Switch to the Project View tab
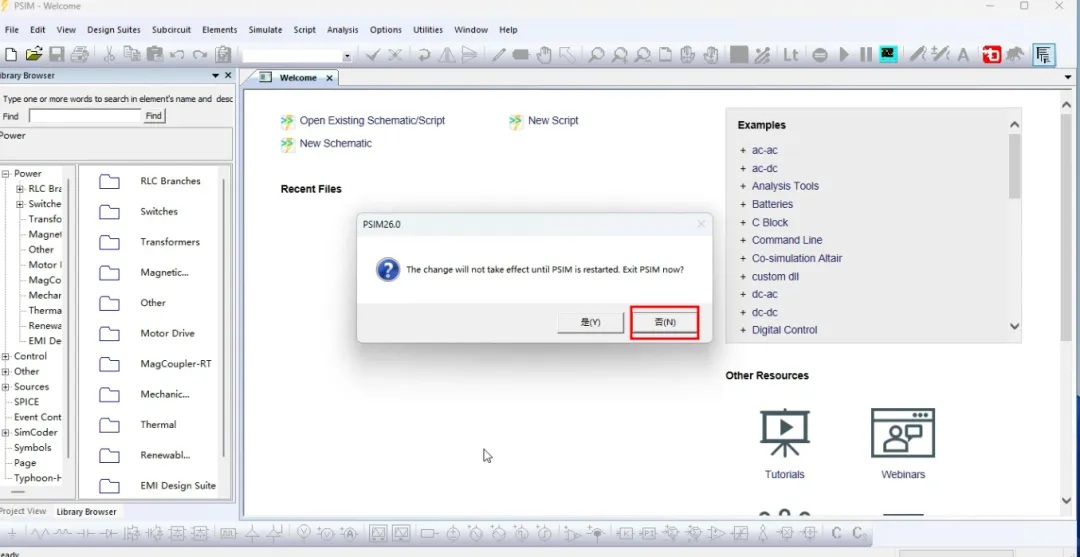 click(x=23, y=512)
